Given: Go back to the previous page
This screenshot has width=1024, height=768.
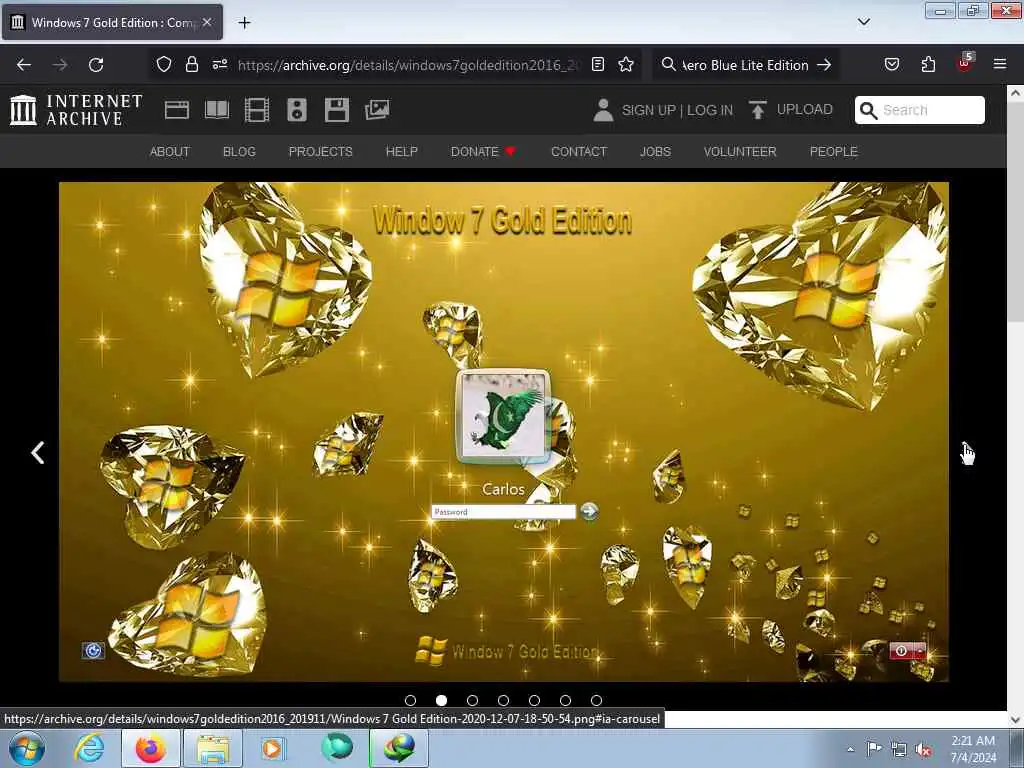Looking at the screenshot, I should (24, 65).
